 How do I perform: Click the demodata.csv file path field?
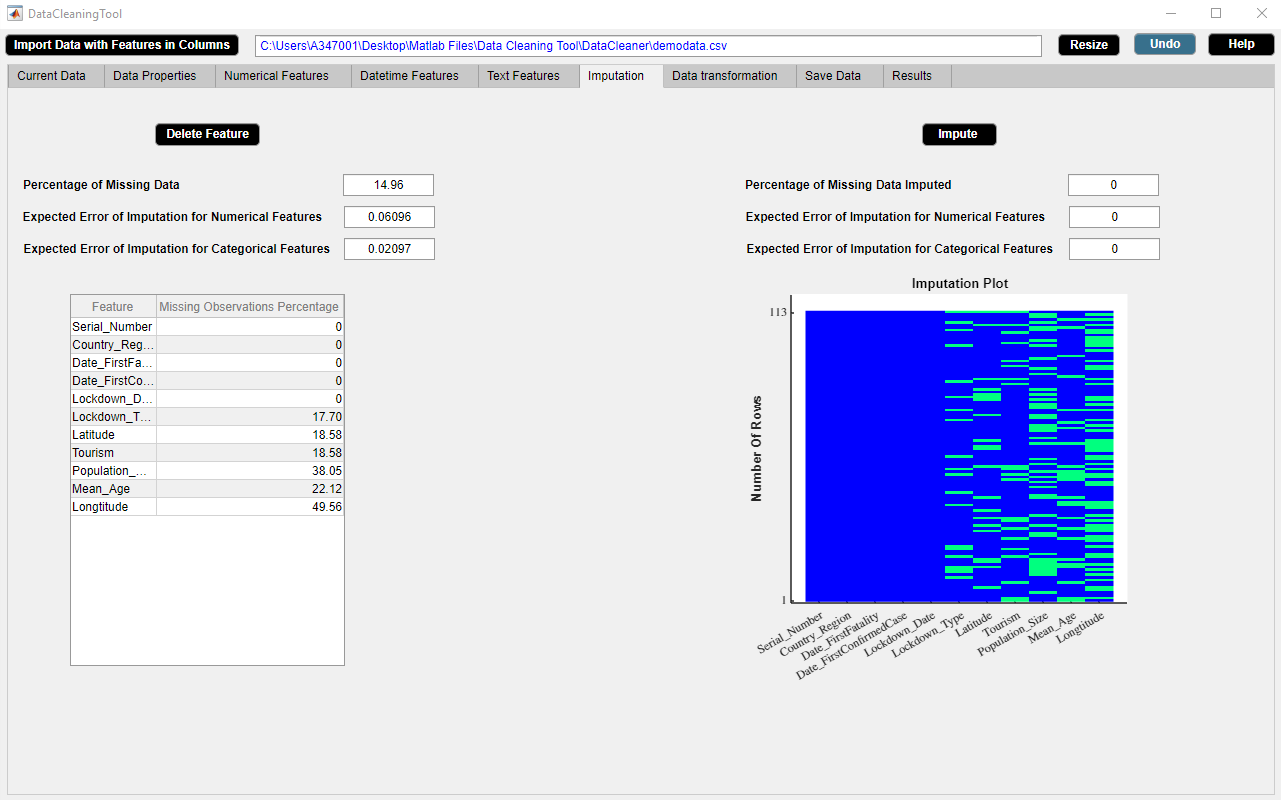coord(648,46)
